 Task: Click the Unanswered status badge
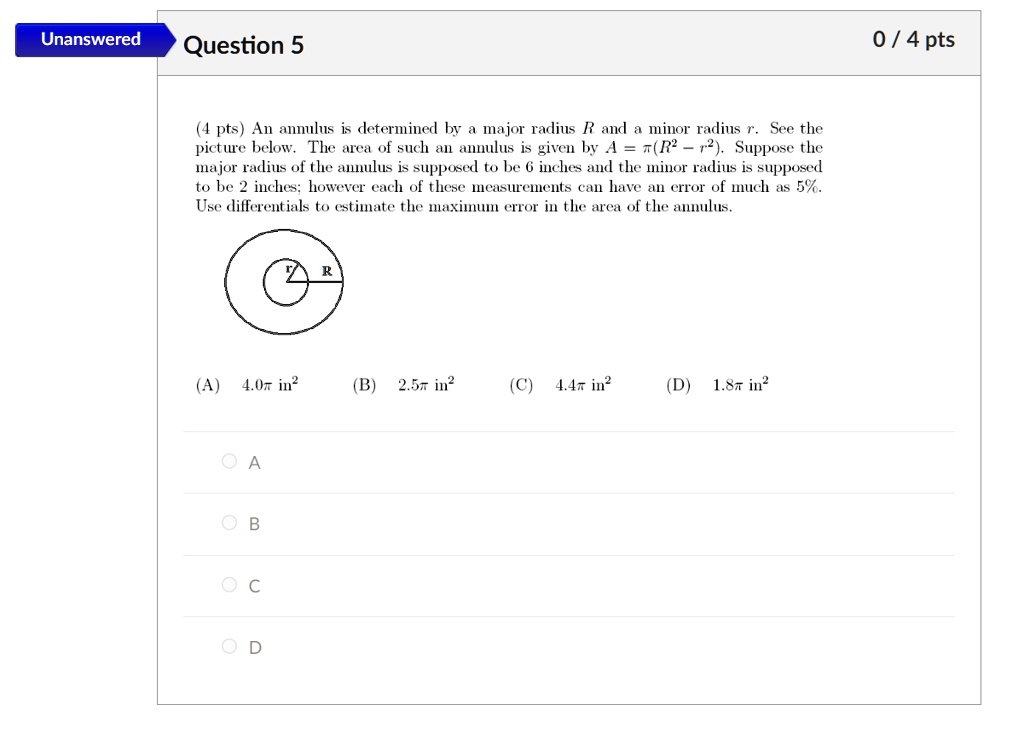pos(89,40)
